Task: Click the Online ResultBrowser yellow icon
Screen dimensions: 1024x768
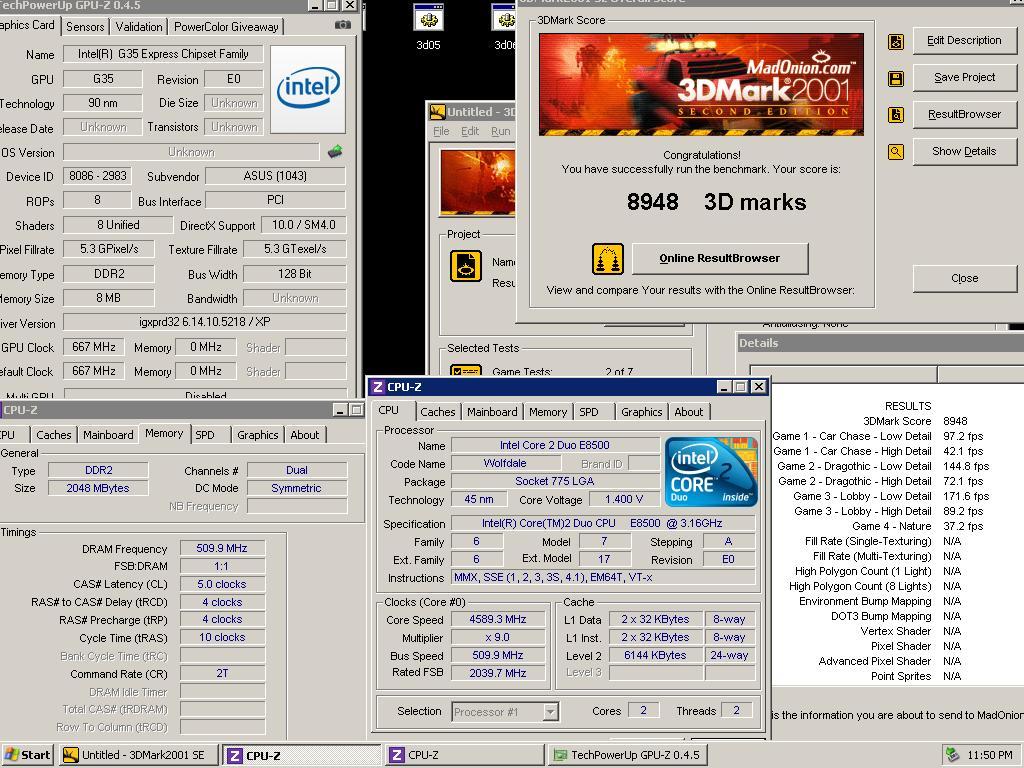Action: point(607,259)
